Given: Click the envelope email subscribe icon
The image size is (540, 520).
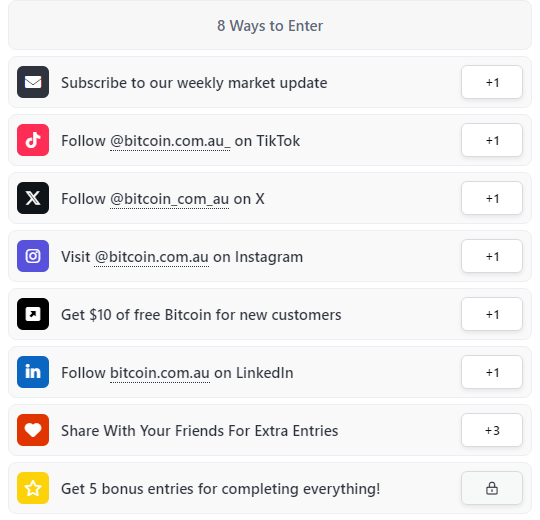Looking at the screenshot, I should (x=33, y=82).
